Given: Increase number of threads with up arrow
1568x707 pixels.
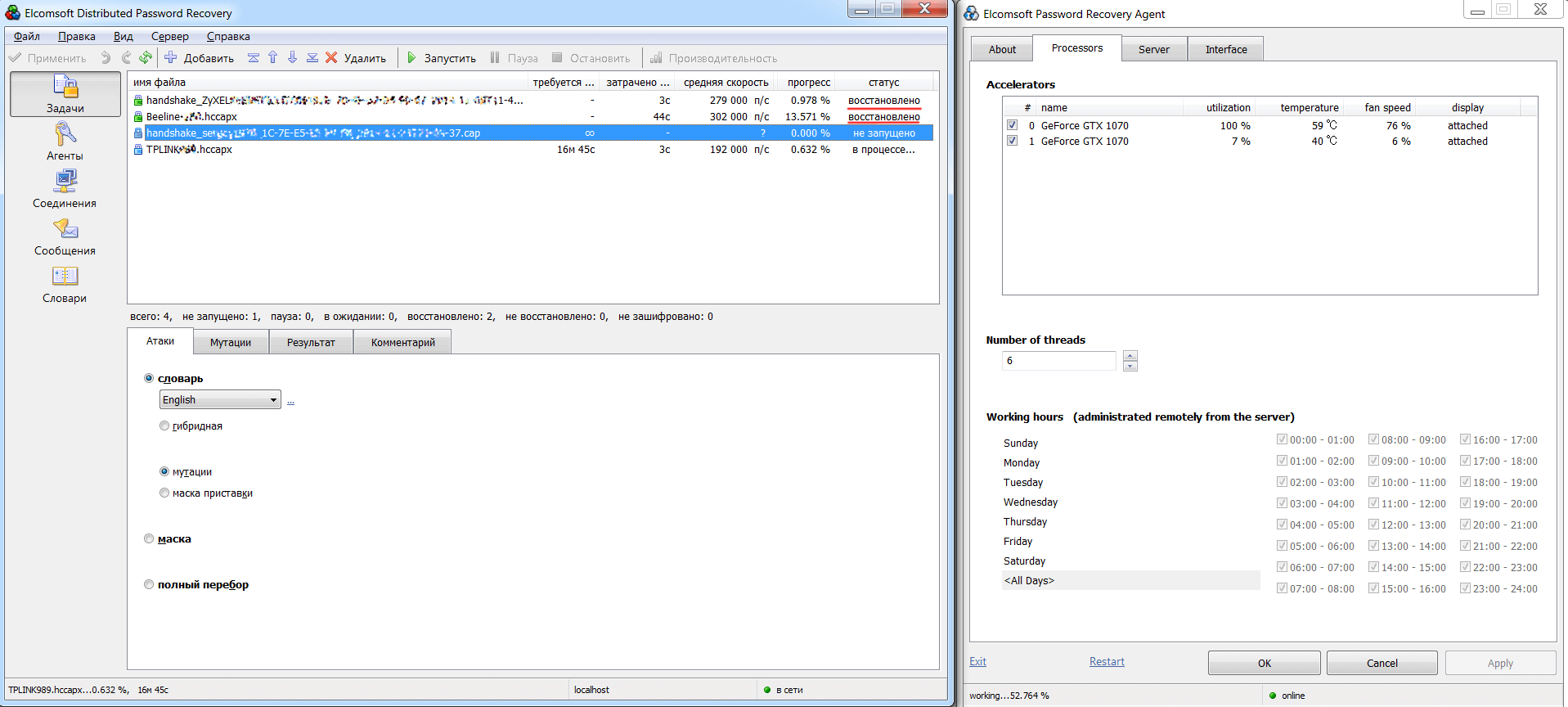Looking at the screenshot, I should [1130, 355].
